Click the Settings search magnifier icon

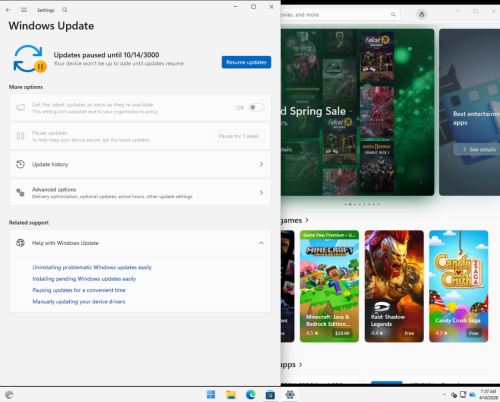pyautogui.click(x=65, y=10)
